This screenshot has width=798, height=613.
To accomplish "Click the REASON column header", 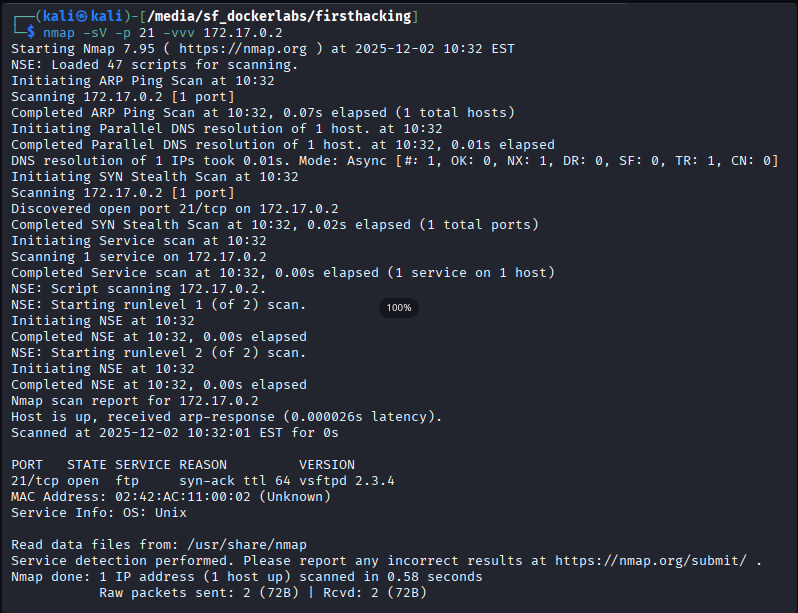I will pos(203,464).
